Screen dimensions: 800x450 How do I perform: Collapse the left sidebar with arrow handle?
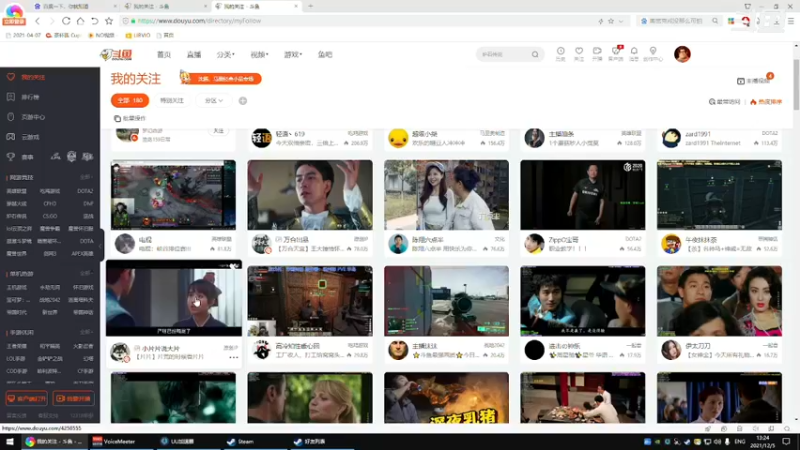(101, 246)
